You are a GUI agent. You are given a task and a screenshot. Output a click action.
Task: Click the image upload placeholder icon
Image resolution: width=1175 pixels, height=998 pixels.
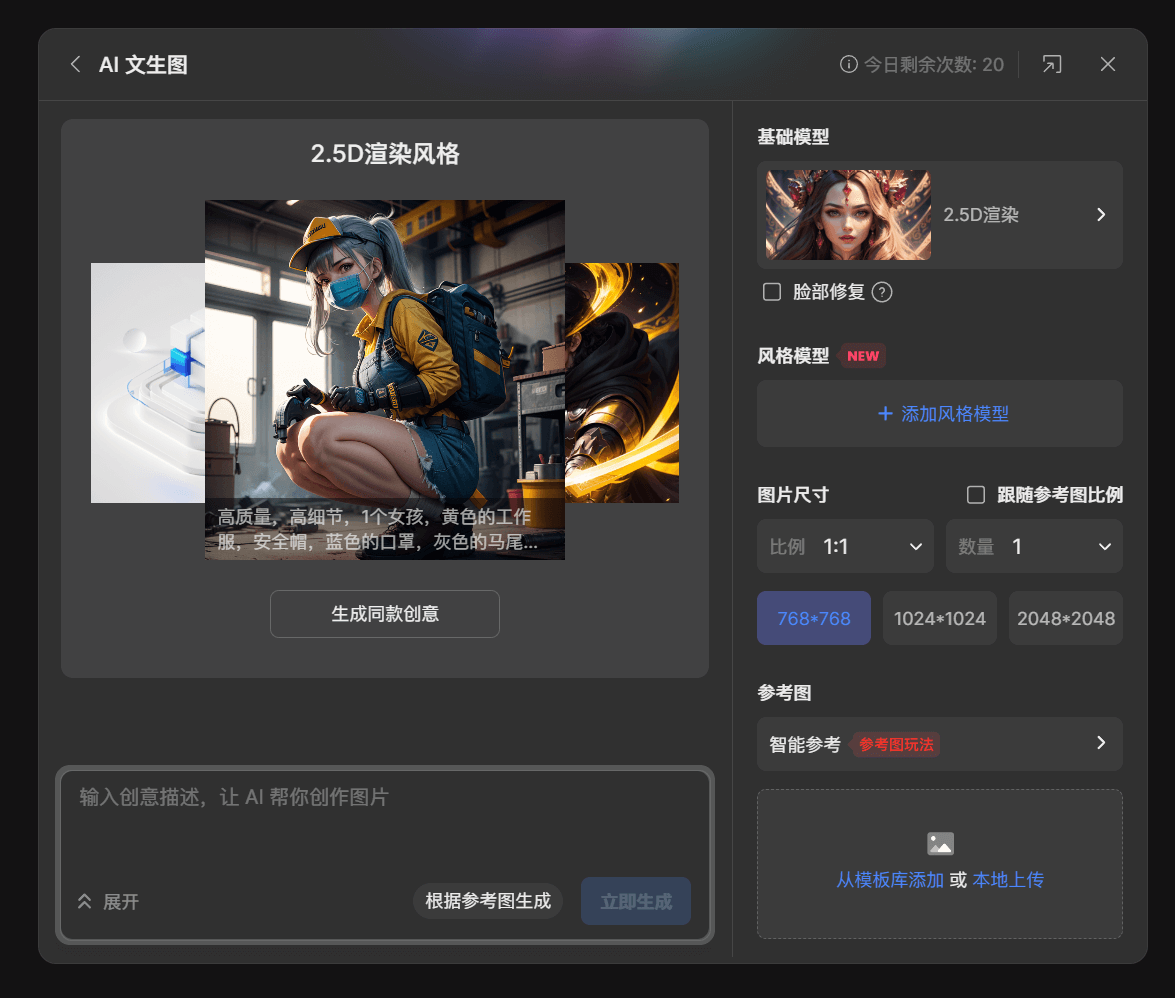pos(940,843)
